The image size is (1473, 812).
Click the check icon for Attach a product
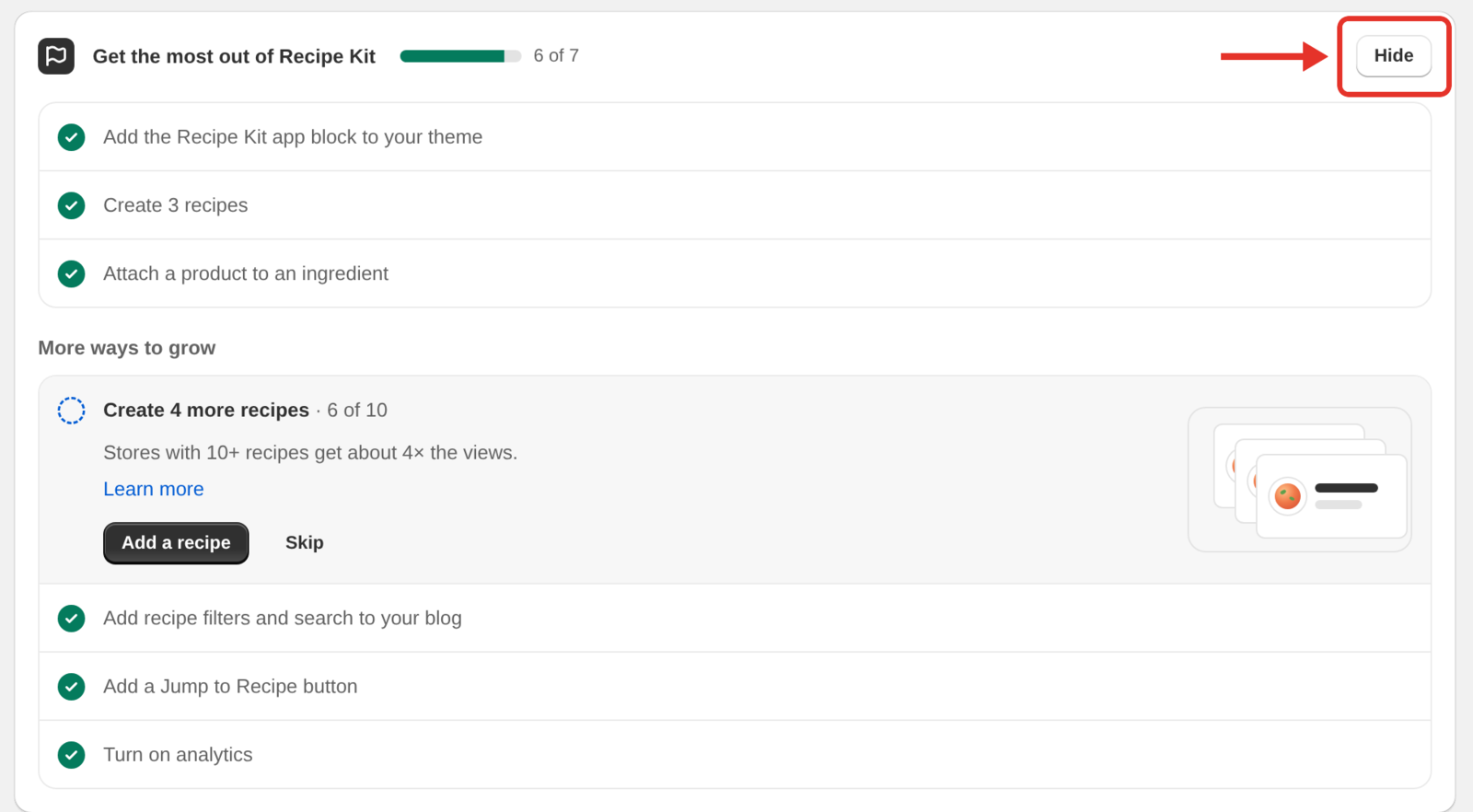(x=71, y=273)
